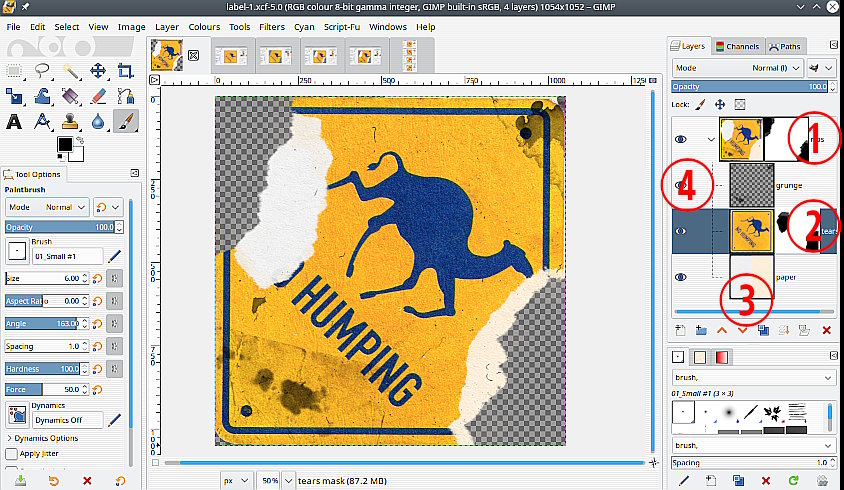This screenshot has width=844, height=490.
Task: Select the Text tool in toolbox
Action: [x=15, y=122]
